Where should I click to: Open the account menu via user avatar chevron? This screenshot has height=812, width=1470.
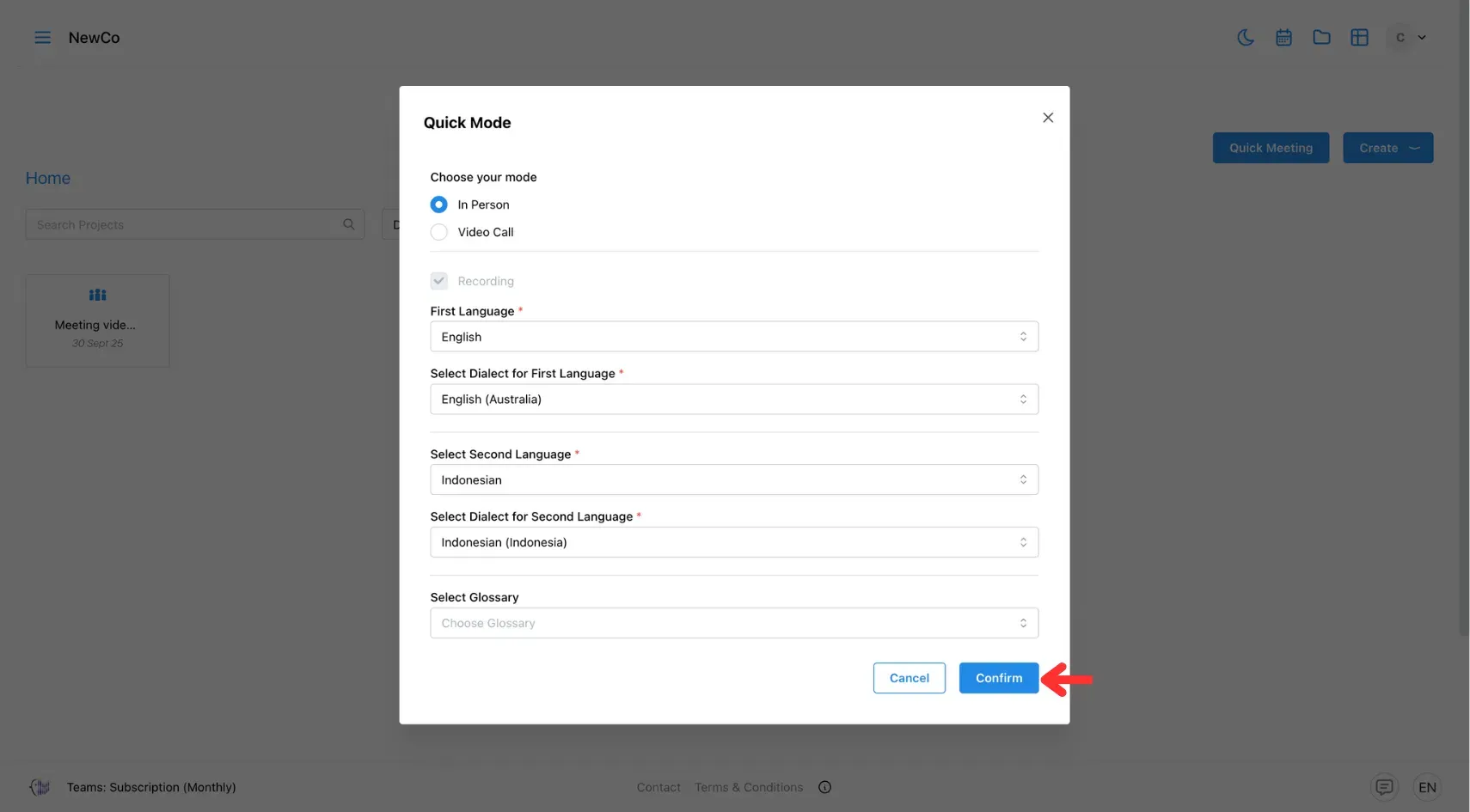pos(1423,37)
